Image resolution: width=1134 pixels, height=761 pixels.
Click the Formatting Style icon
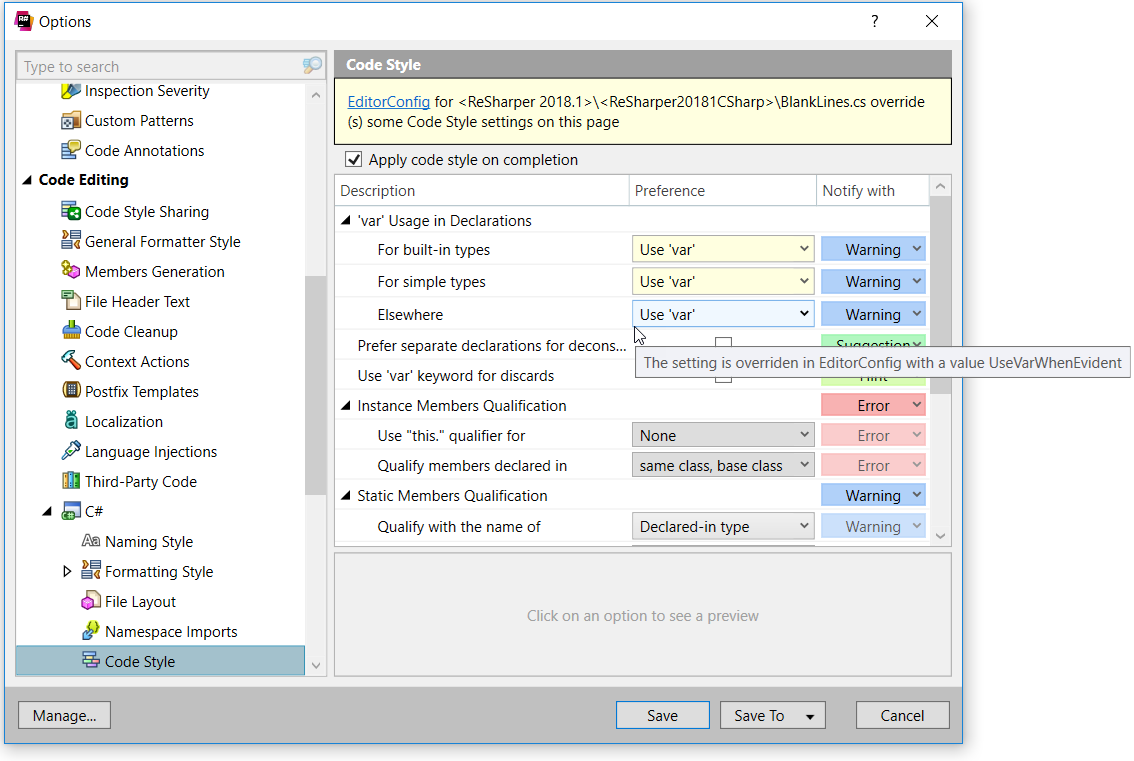pos(91,571)
